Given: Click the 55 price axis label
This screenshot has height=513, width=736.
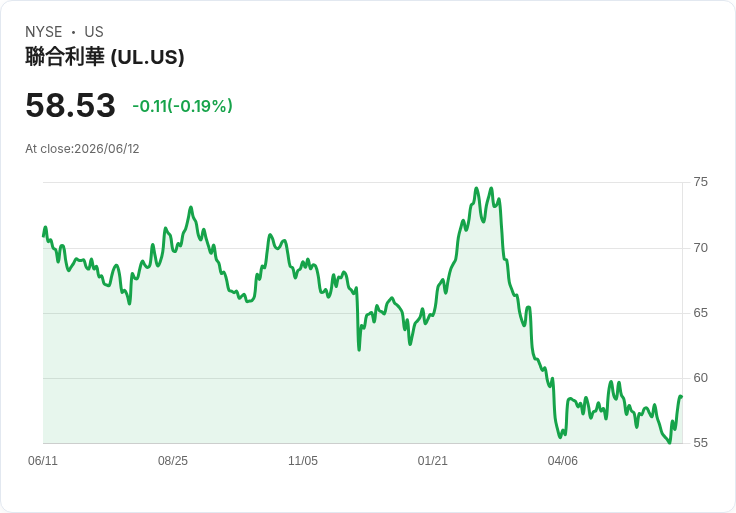Looking at the screenshot, I should click(x=700, y=443).
